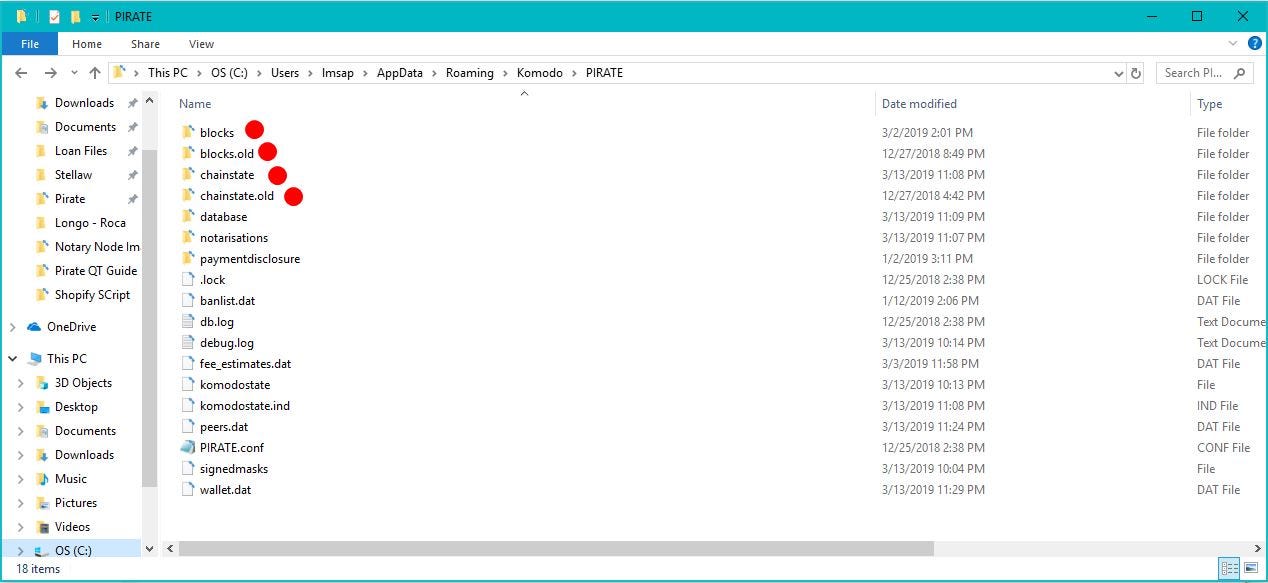The height and width of the screenshot is (583, 1268).
Task: Click the New Folder quick access icon
Action: (x=75, y=16)
